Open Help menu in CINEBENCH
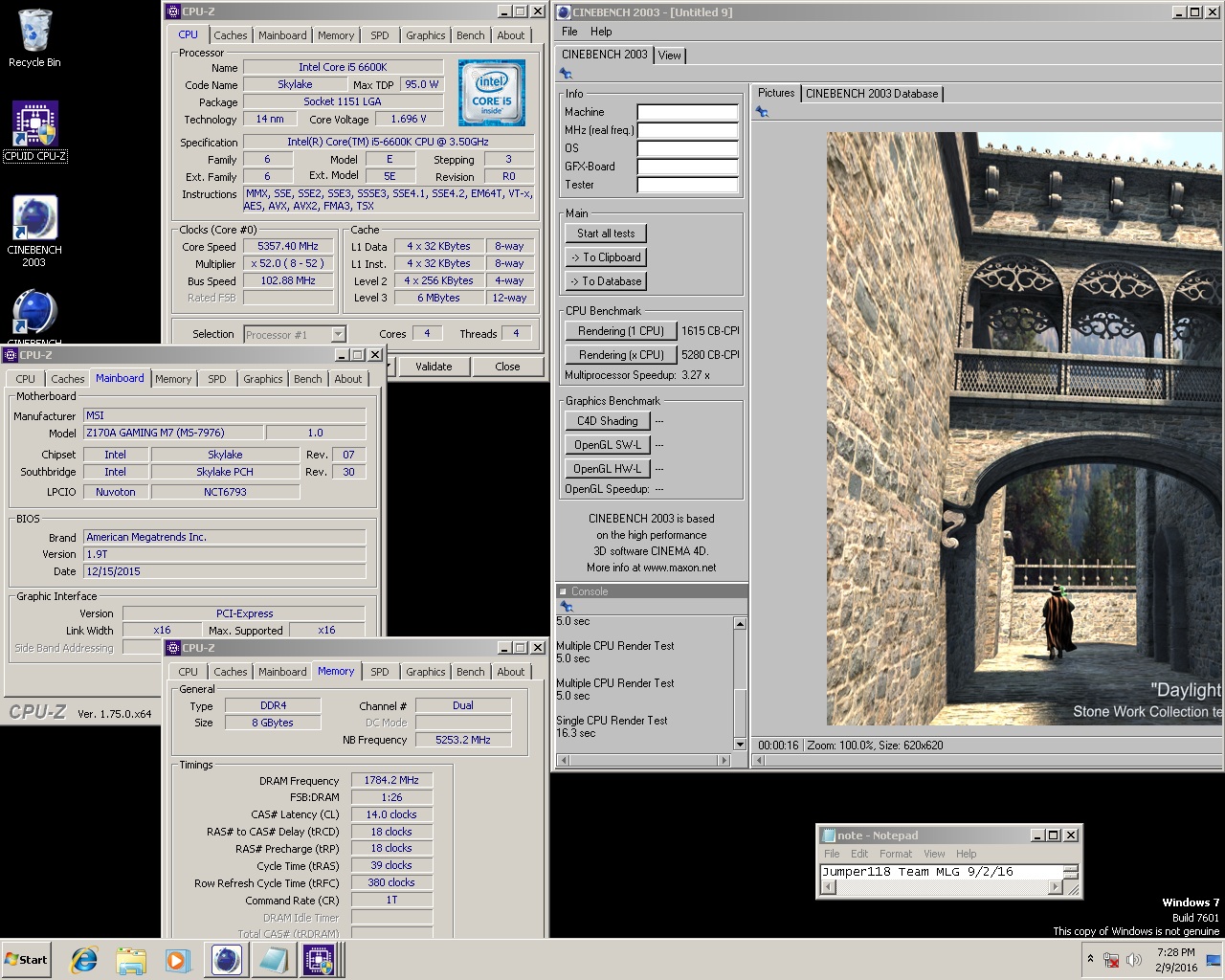 (x=601, y=32)
